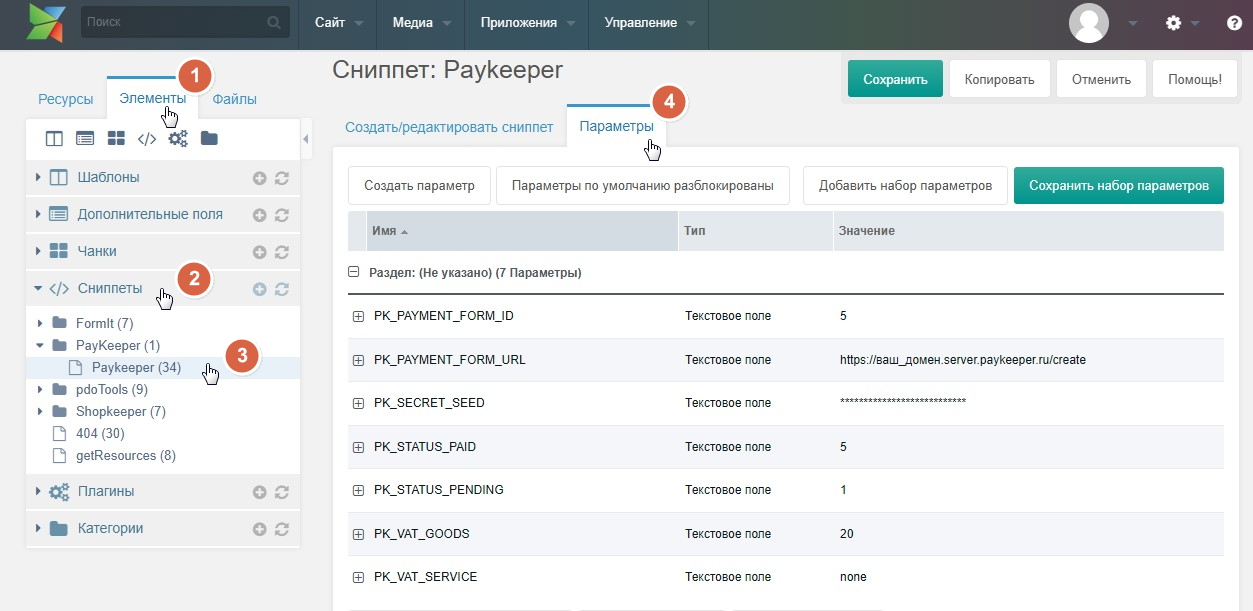This screenshot has width=1253, height=611.
Task: Open the Создать/редактировать сниппет tab
Action: [449, 127]
